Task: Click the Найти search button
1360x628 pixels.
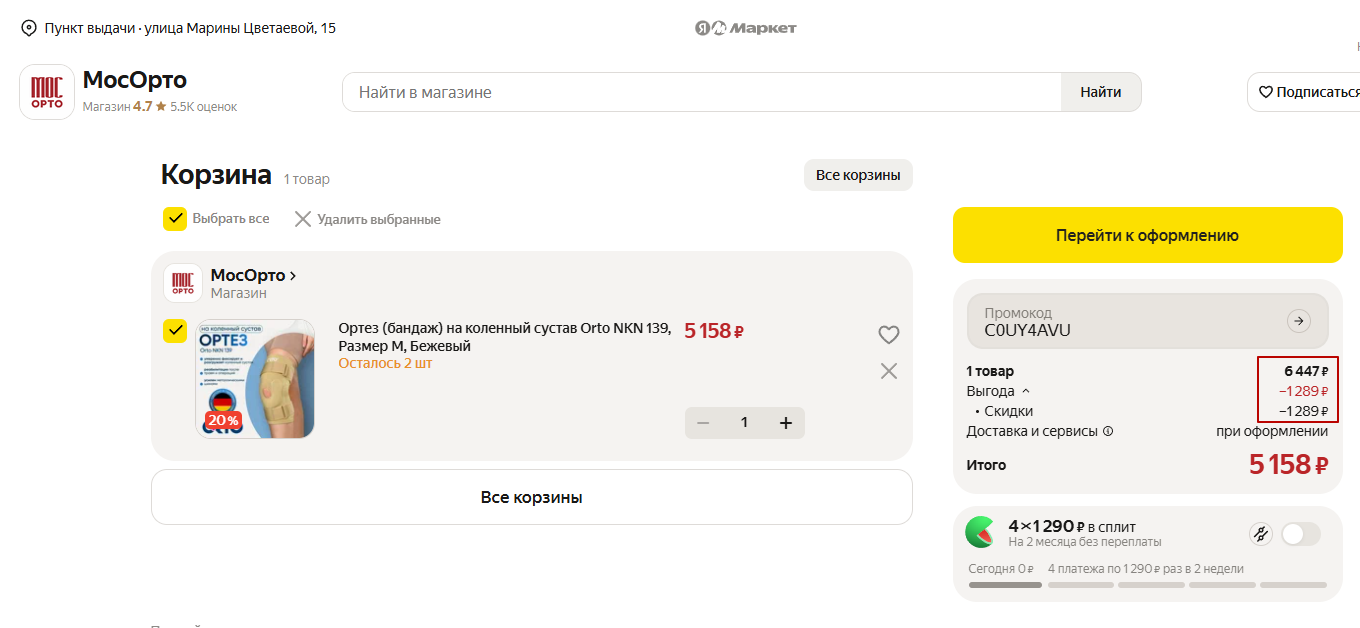Action: 1101,92
